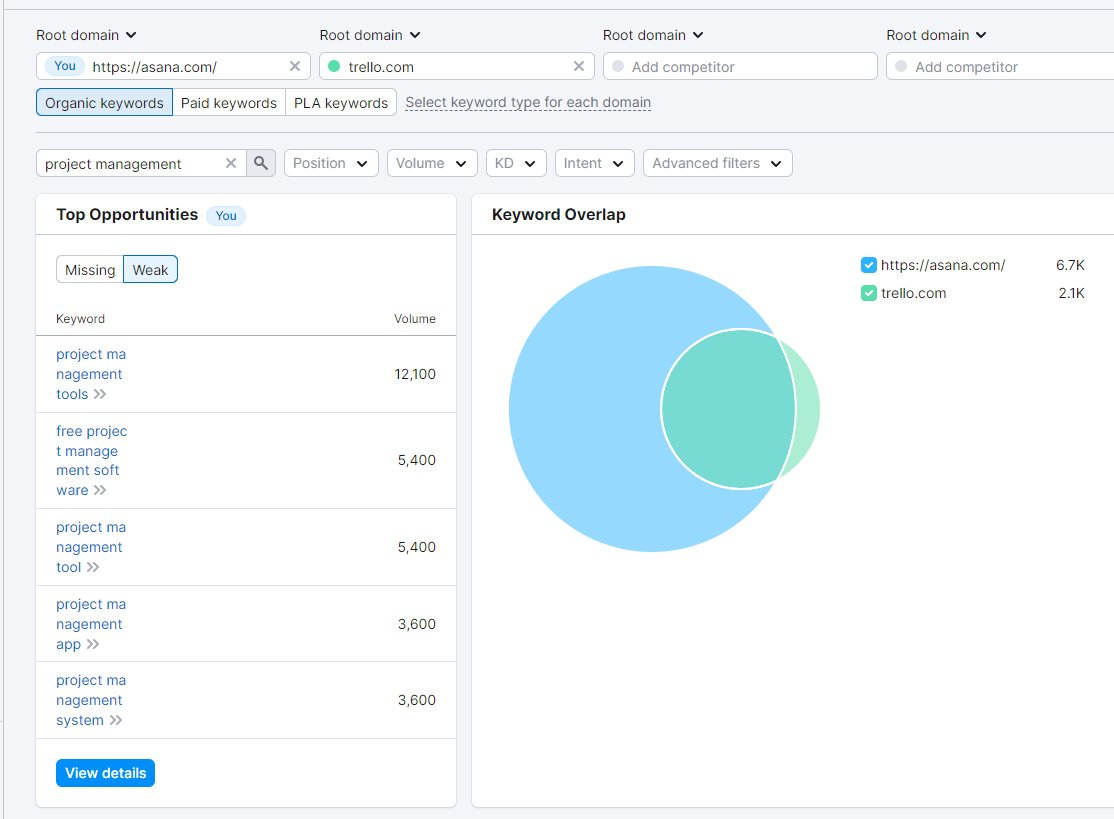Image resolution: width=1114 pixels, height=819 pixels.
Task: Switch to Missing opportunities
Action: pos(90,269)
